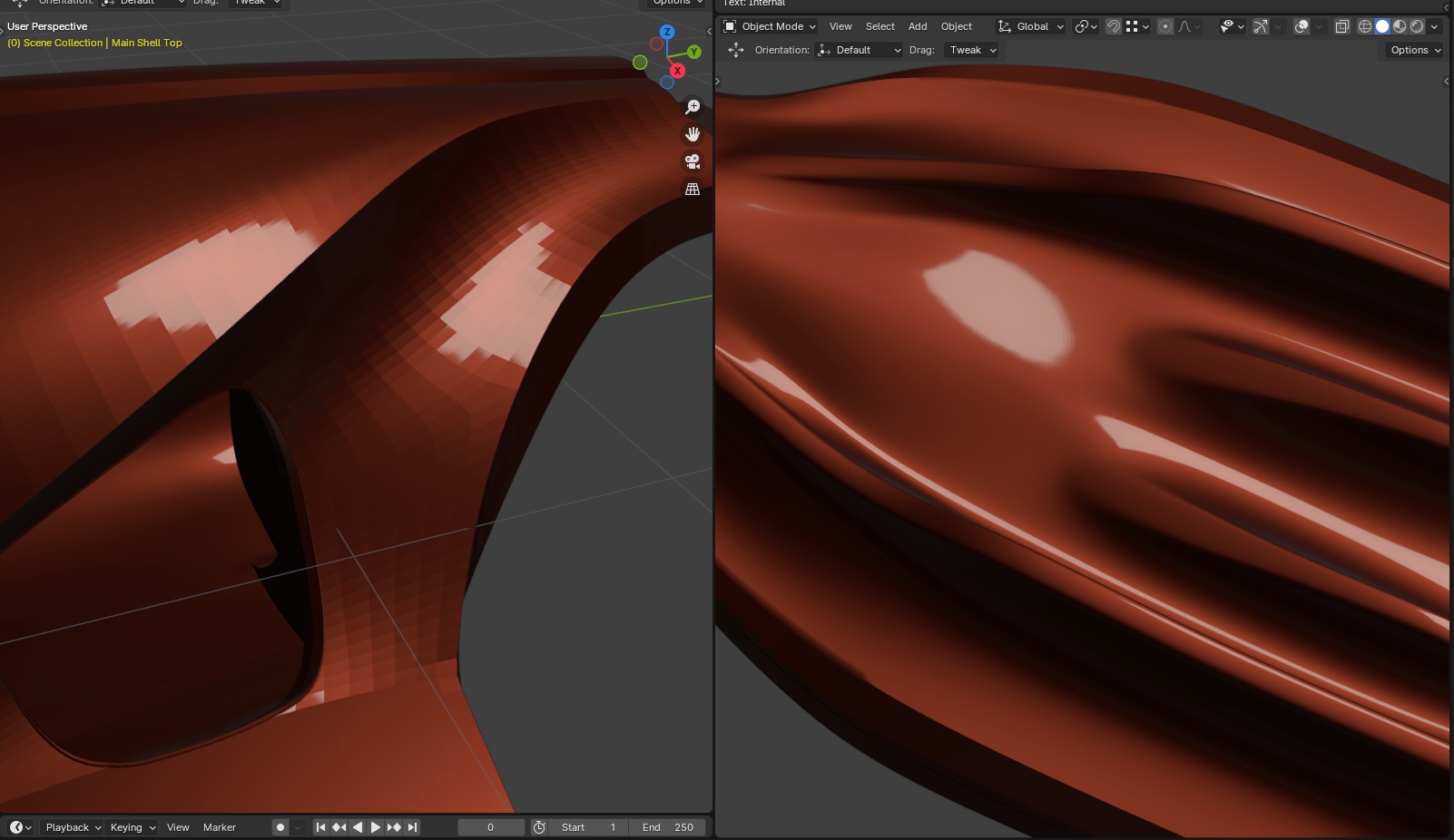Open the Default Orientation dropdown in right viewport

tap(860, 50)
